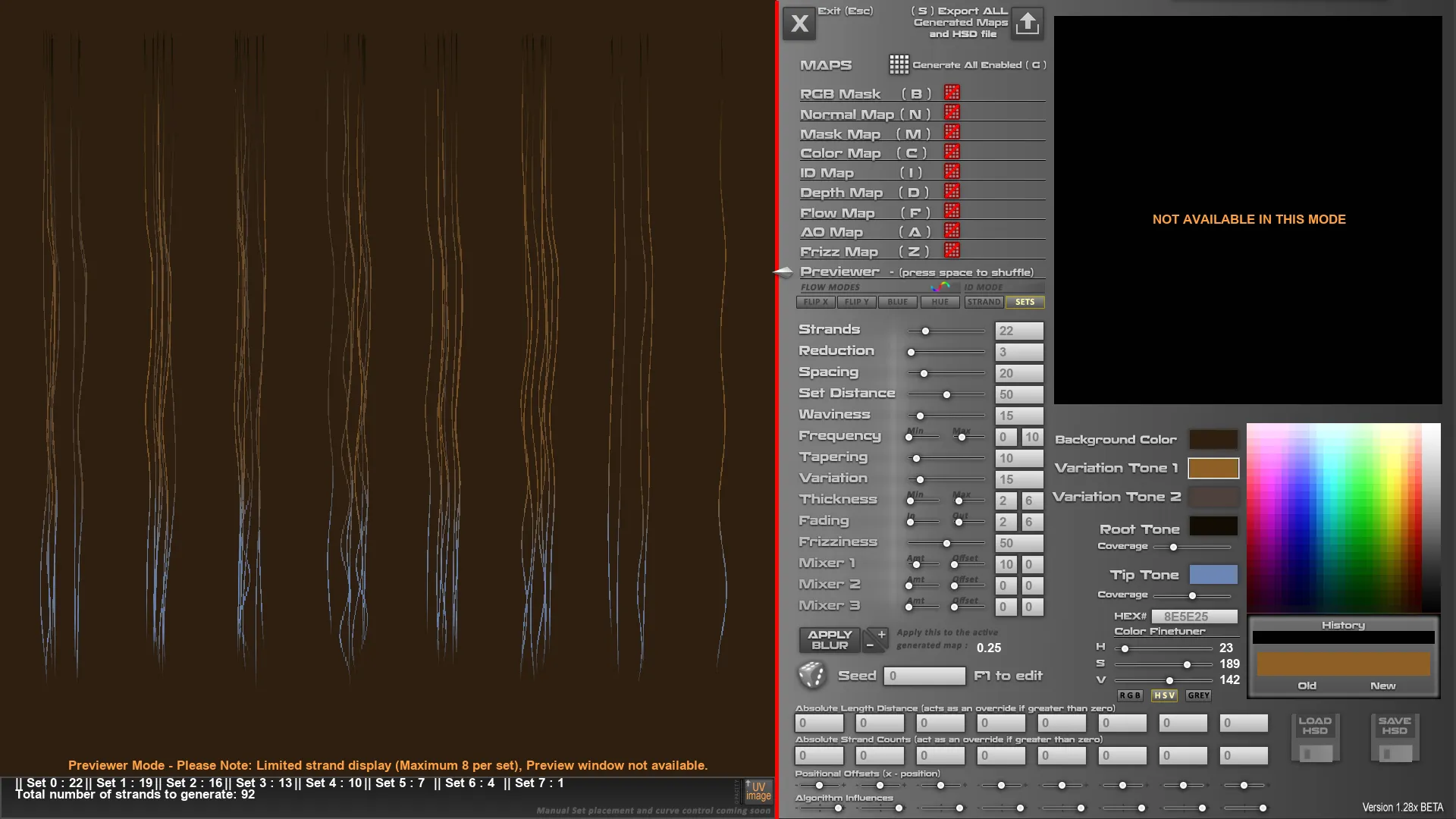Click the Tip Tone color swatch
1456x819 pixels.
coord(1213,575)
